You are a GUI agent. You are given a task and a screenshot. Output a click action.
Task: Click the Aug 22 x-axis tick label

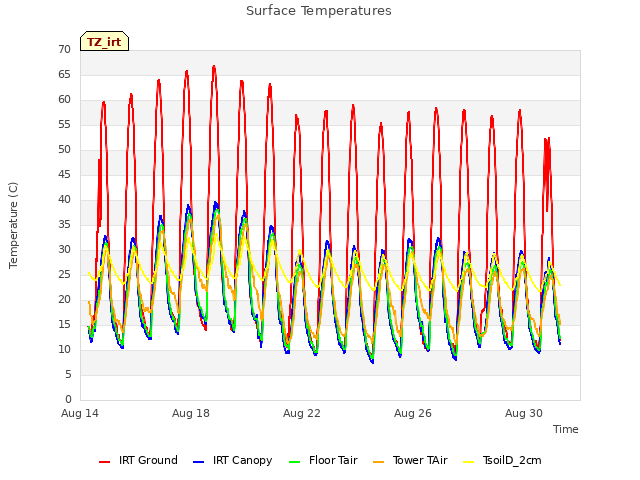302,413
